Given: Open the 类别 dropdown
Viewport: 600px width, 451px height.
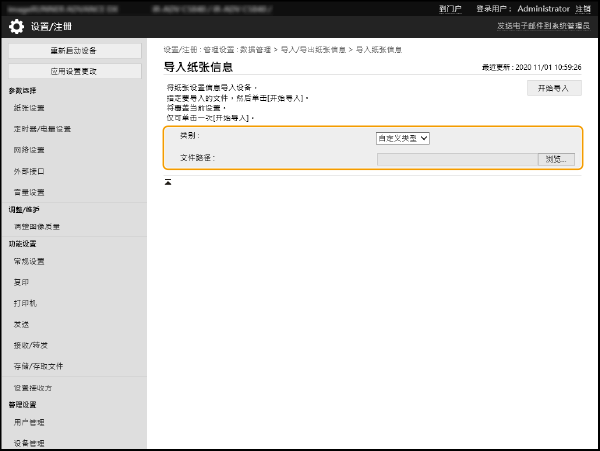Looking at the screenshot, I should [x=402, y=138].
